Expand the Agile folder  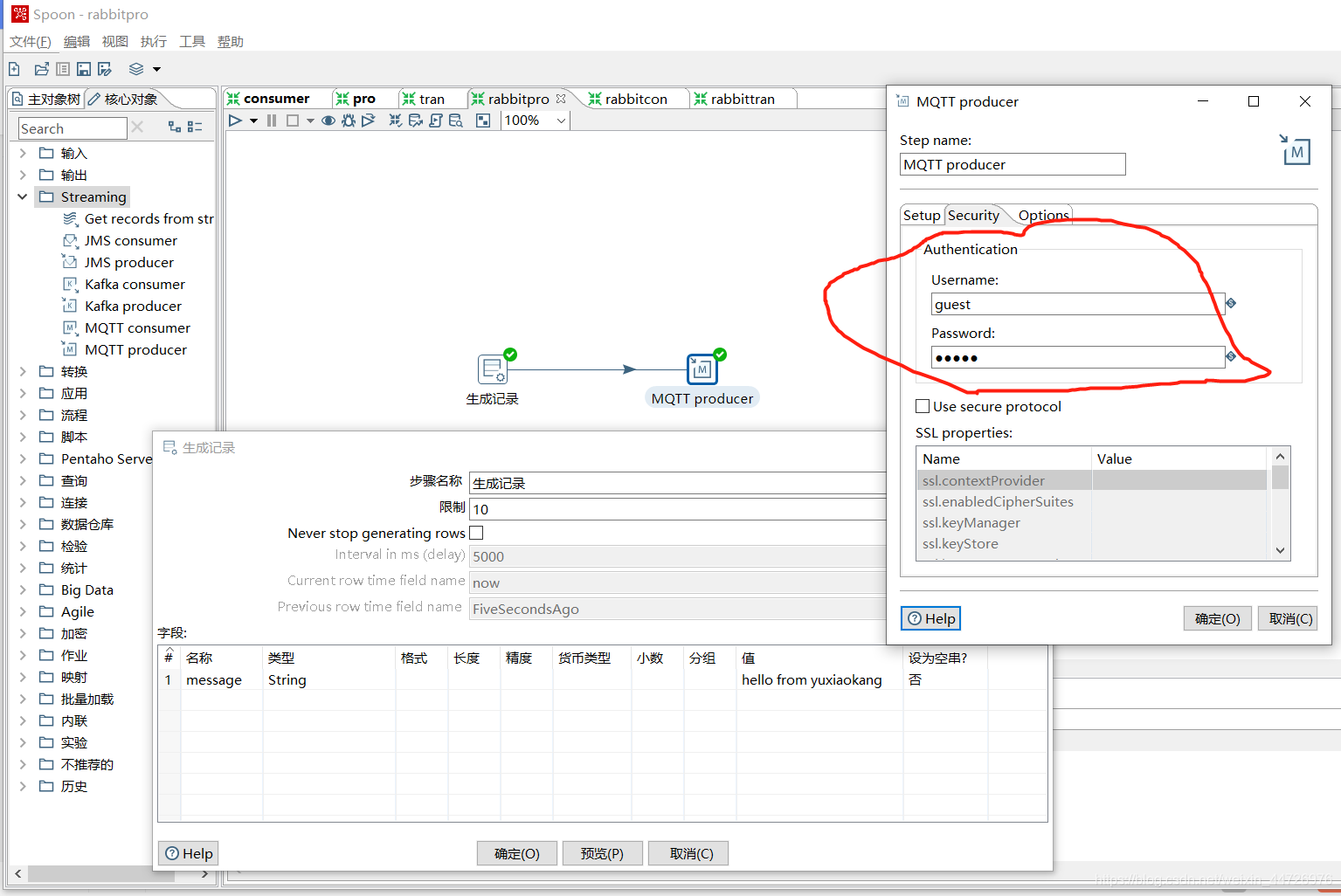click(23, 611)
